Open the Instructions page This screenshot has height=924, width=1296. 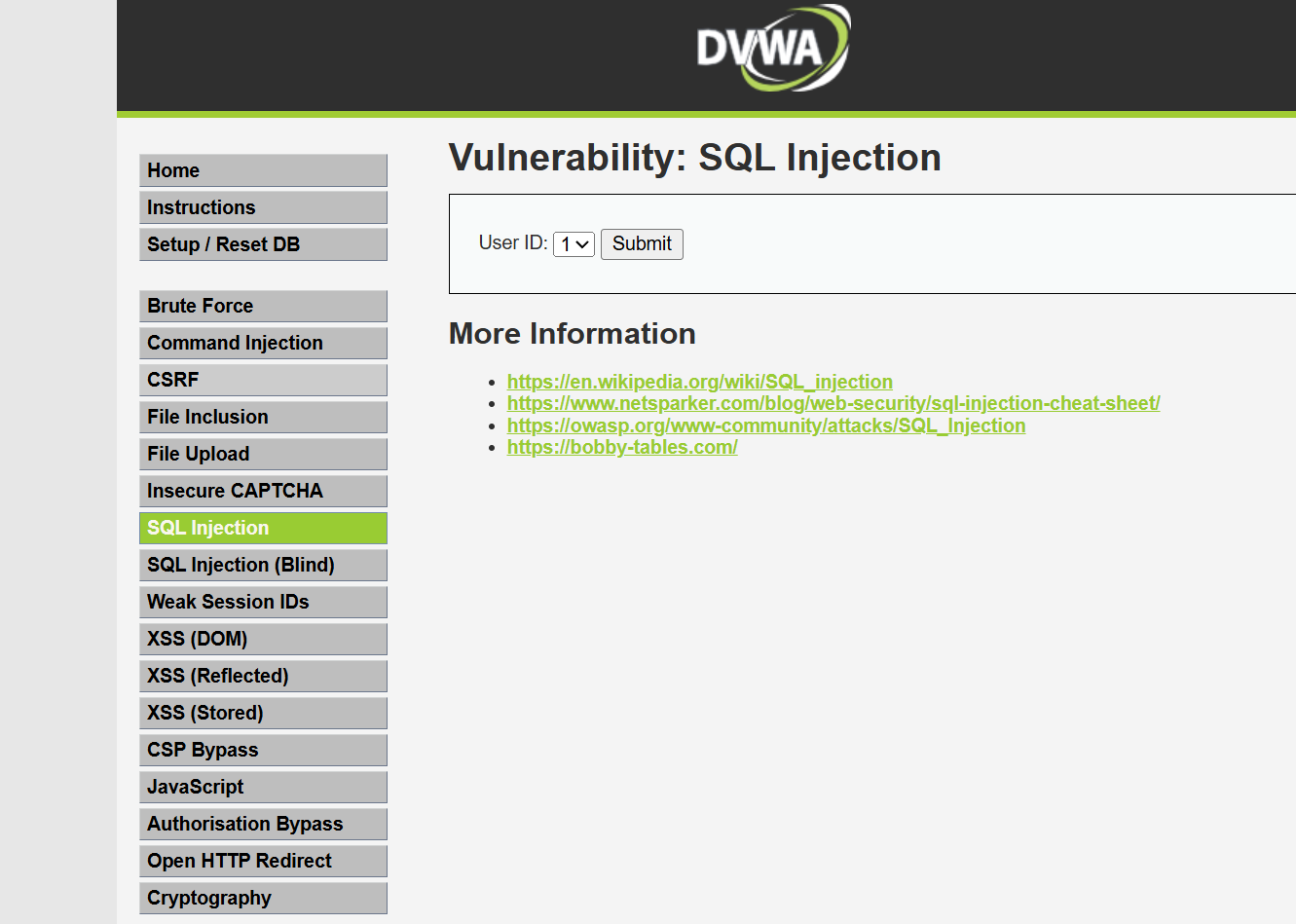263,207
